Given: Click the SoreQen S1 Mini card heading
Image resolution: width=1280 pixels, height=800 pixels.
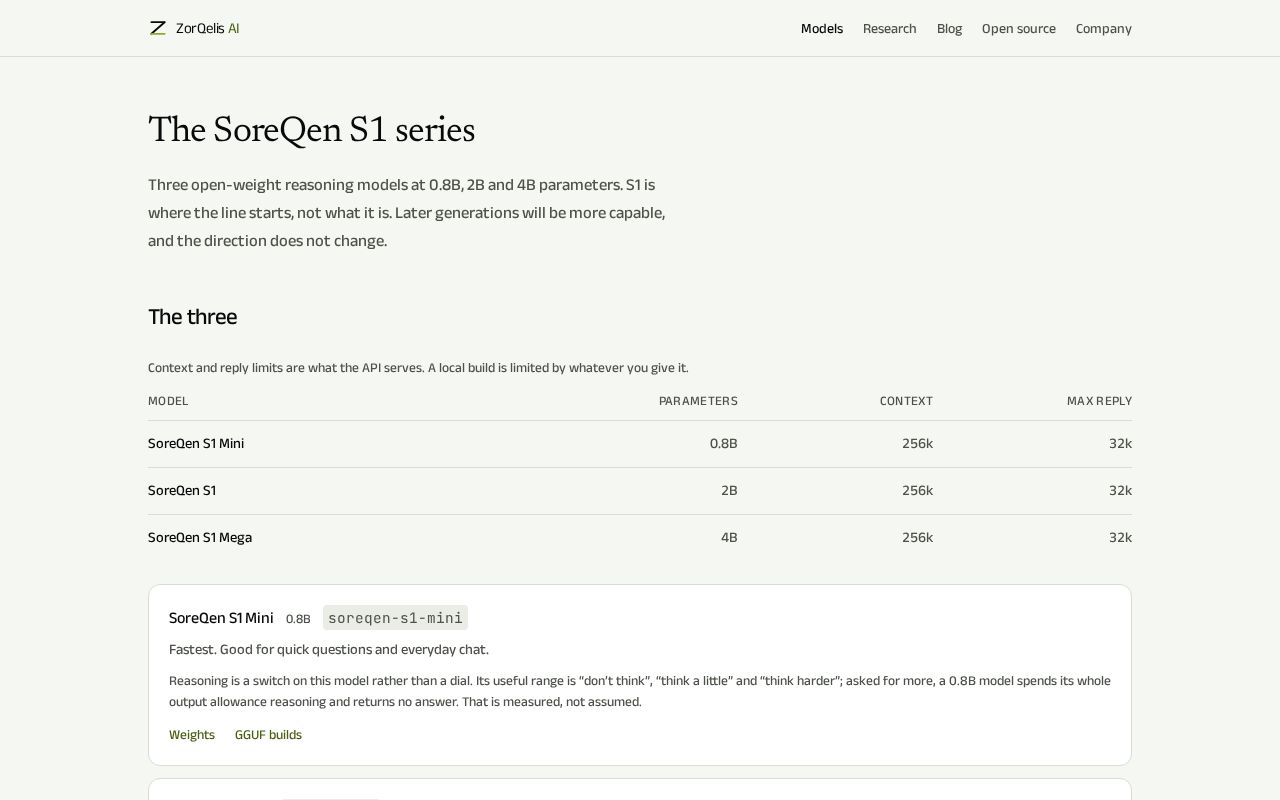Looking at the screenshot, I should [x=221, y=618].
